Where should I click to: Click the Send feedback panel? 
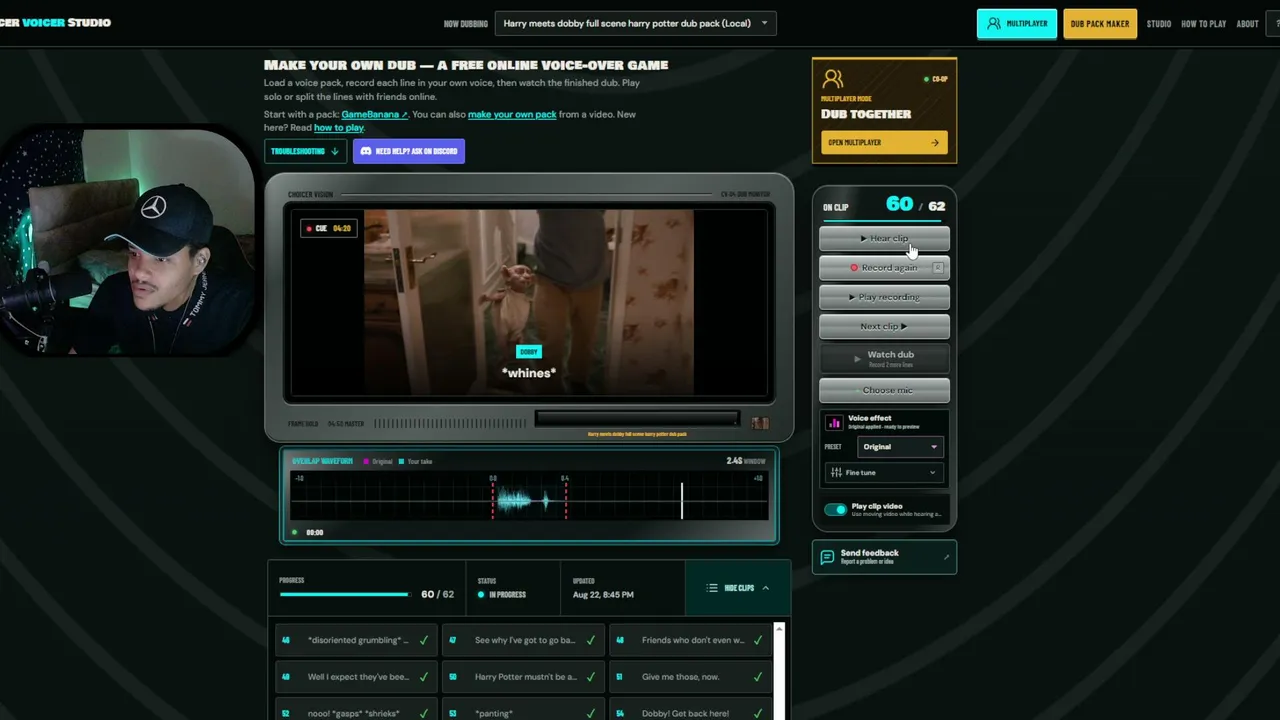tap(884, 557)
